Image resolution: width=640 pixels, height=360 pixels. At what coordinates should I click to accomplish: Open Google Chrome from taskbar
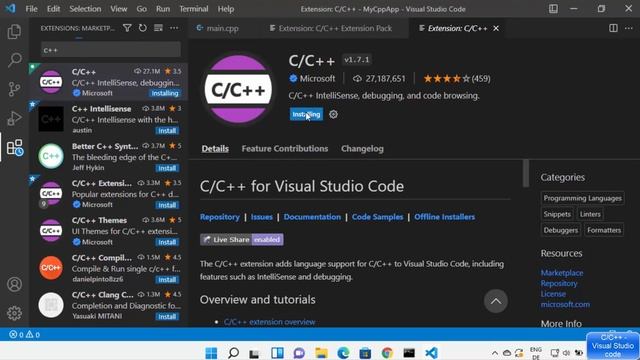pyautogui.click(x=387, y=353)
